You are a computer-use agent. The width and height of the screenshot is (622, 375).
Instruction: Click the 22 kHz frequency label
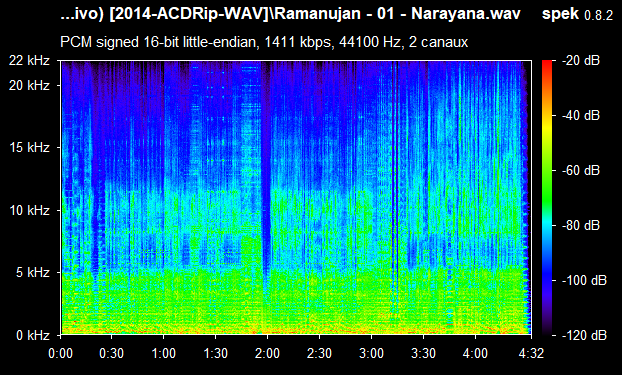point(29,61)
